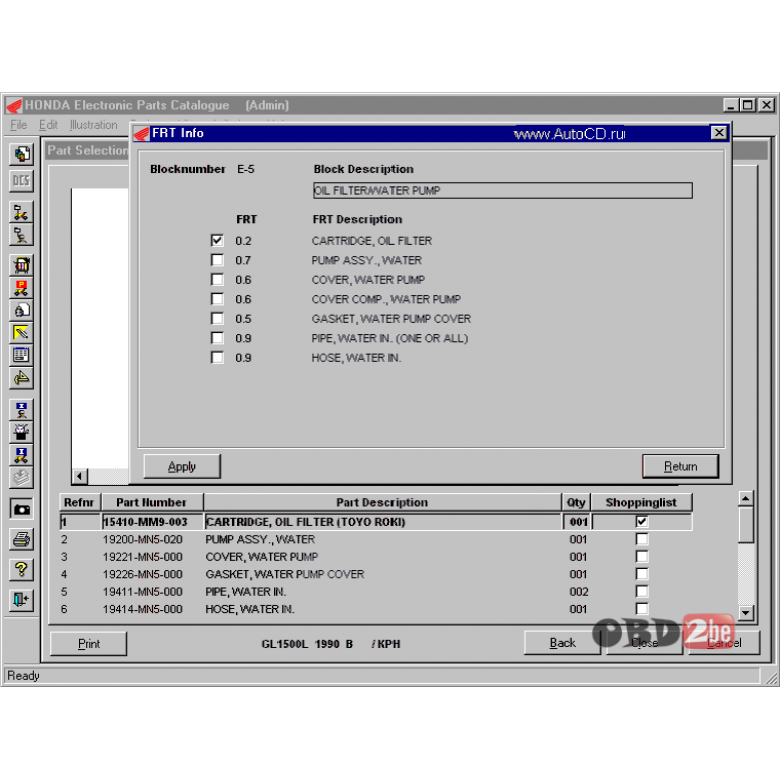Click the Print button
780x780 pixels.
(89, 644)
